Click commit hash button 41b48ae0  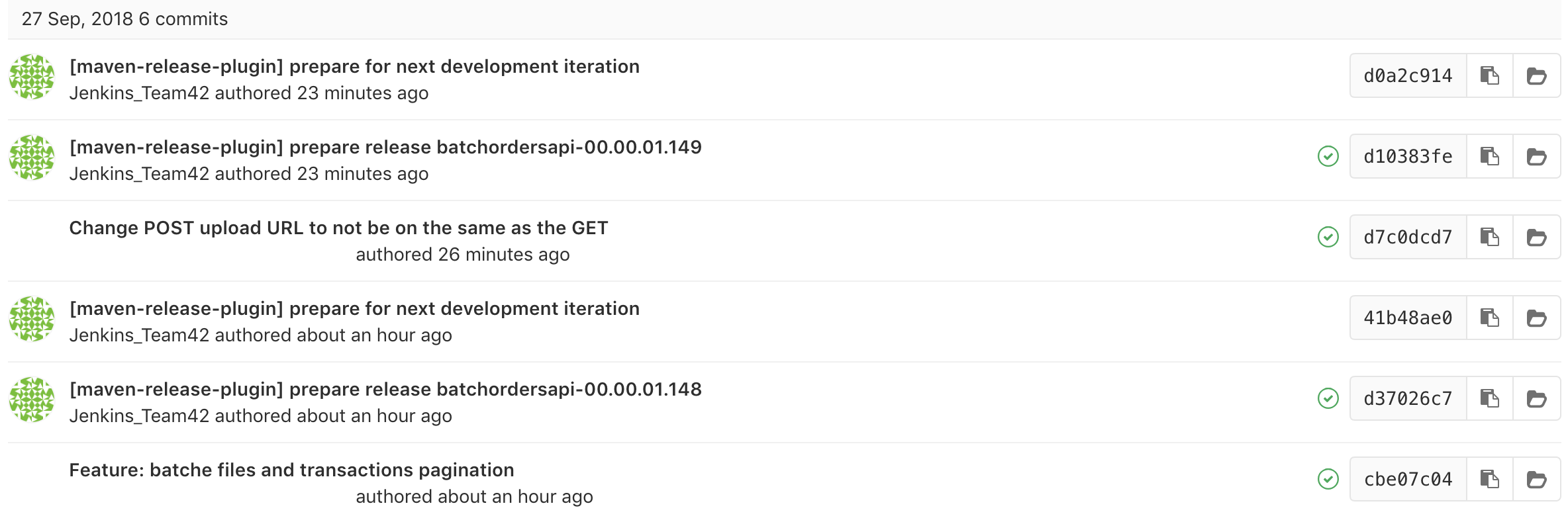(1408, 318)
